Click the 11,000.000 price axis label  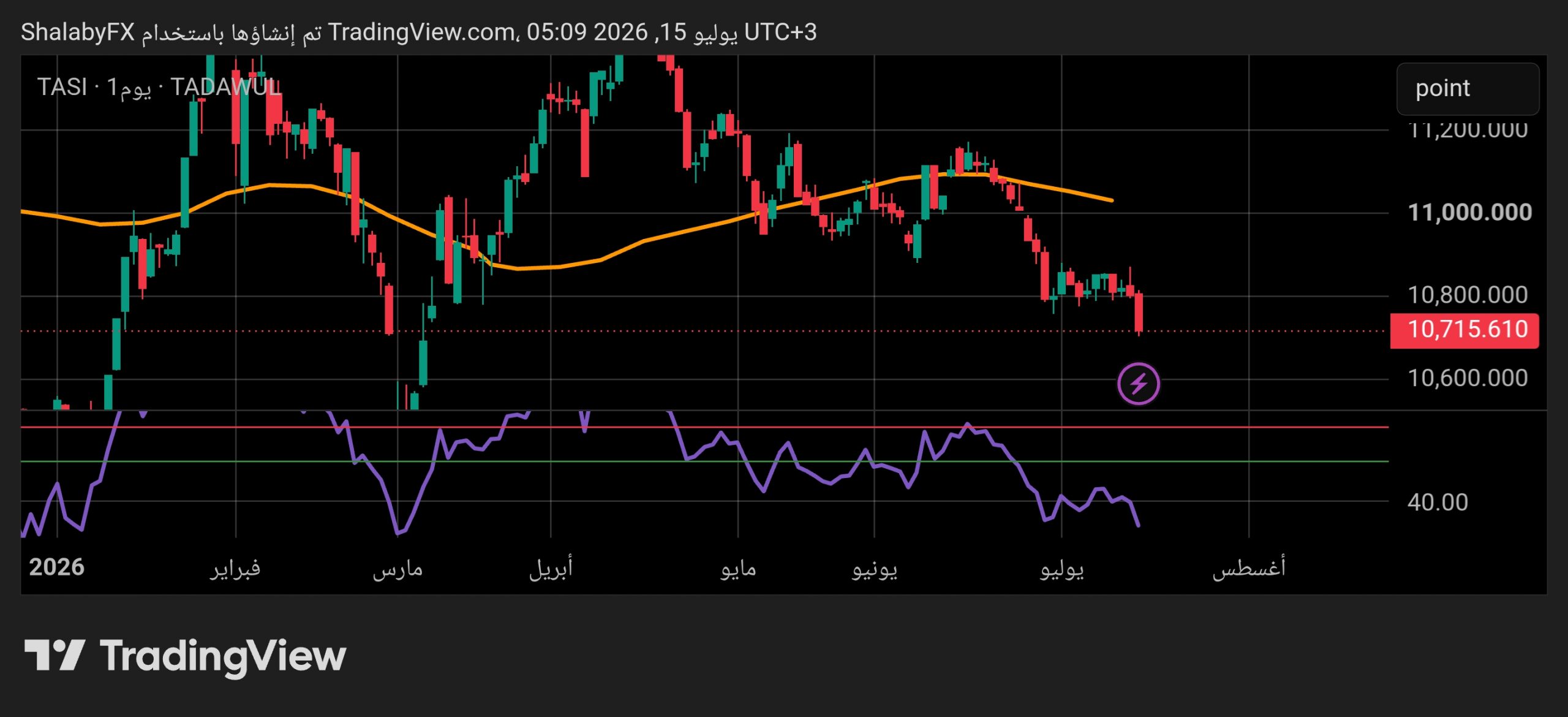(1469, 213)
